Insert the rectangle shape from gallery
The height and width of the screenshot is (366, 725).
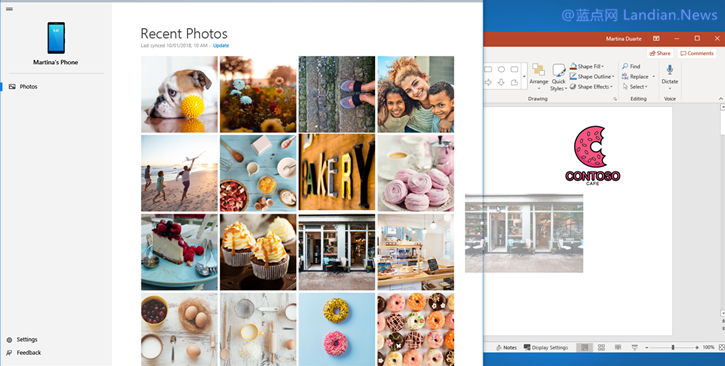(488, 69)
